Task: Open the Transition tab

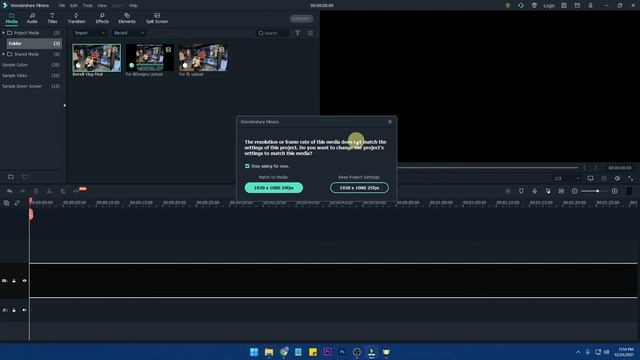Action: click(x=76, y=18)
